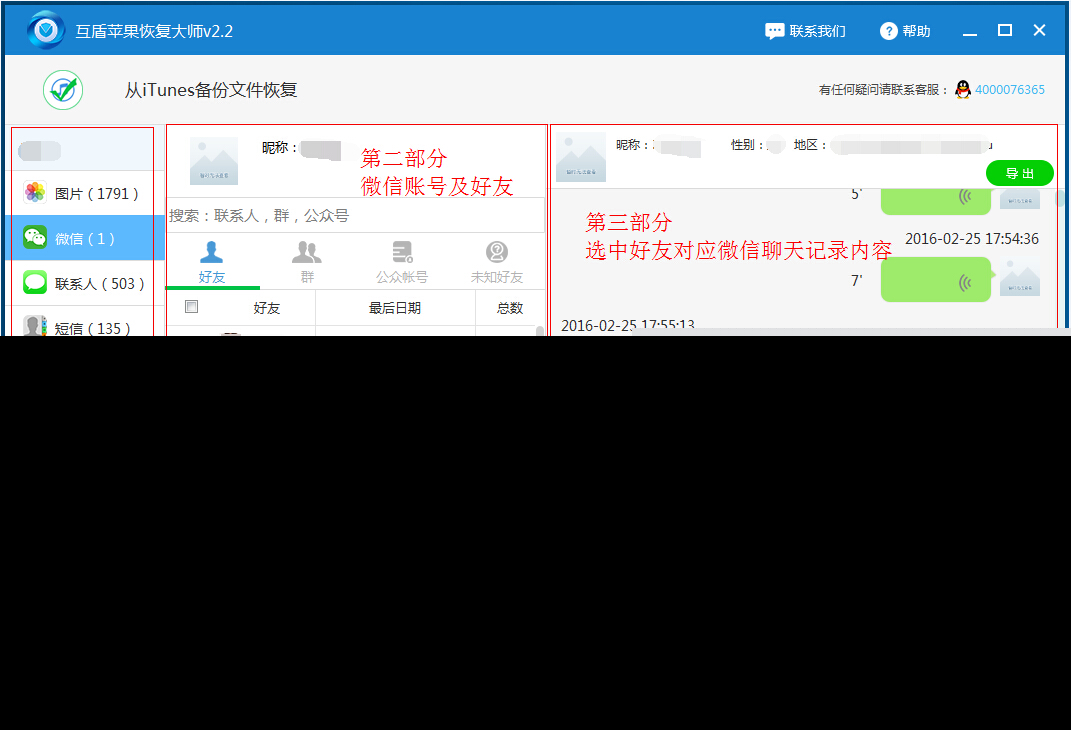Click the WeChat account avatar thumbnail

[214, 161]
